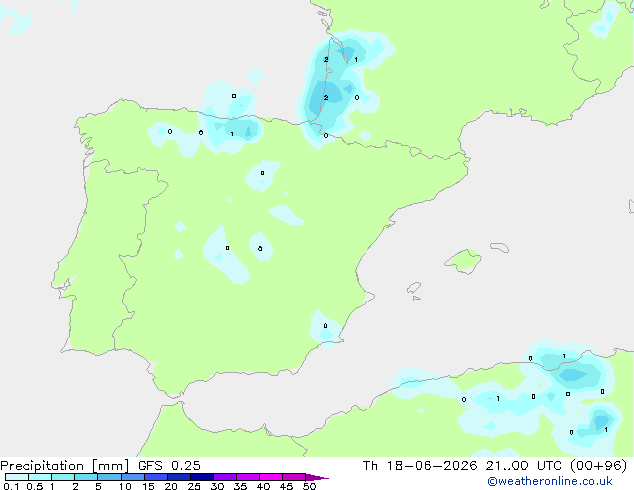Click the 0.1–0.5 mm palest legend swatch

click(17, 477)
